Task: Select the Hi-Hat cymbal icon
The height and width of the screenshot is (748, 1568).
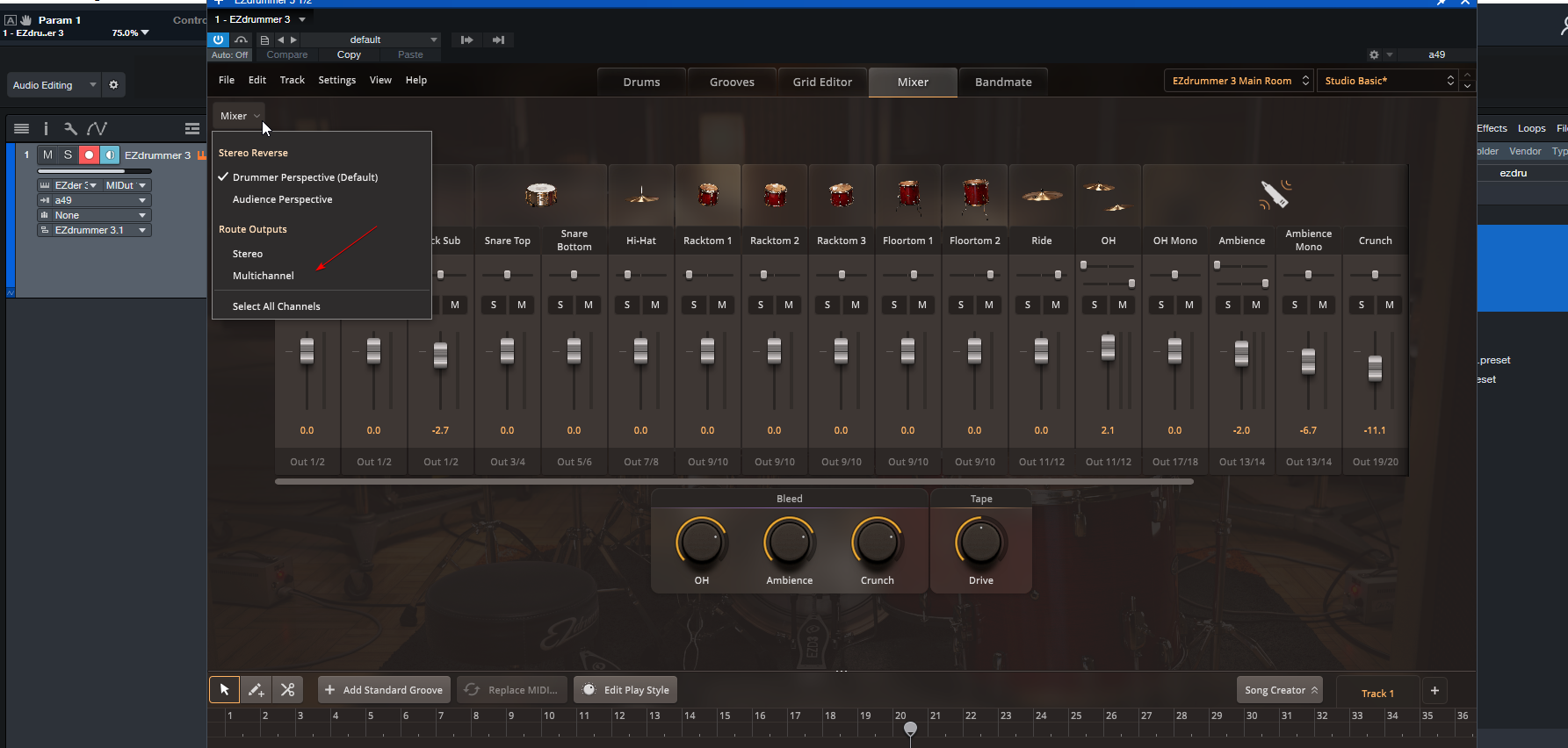Action: [x=642, y=195]
